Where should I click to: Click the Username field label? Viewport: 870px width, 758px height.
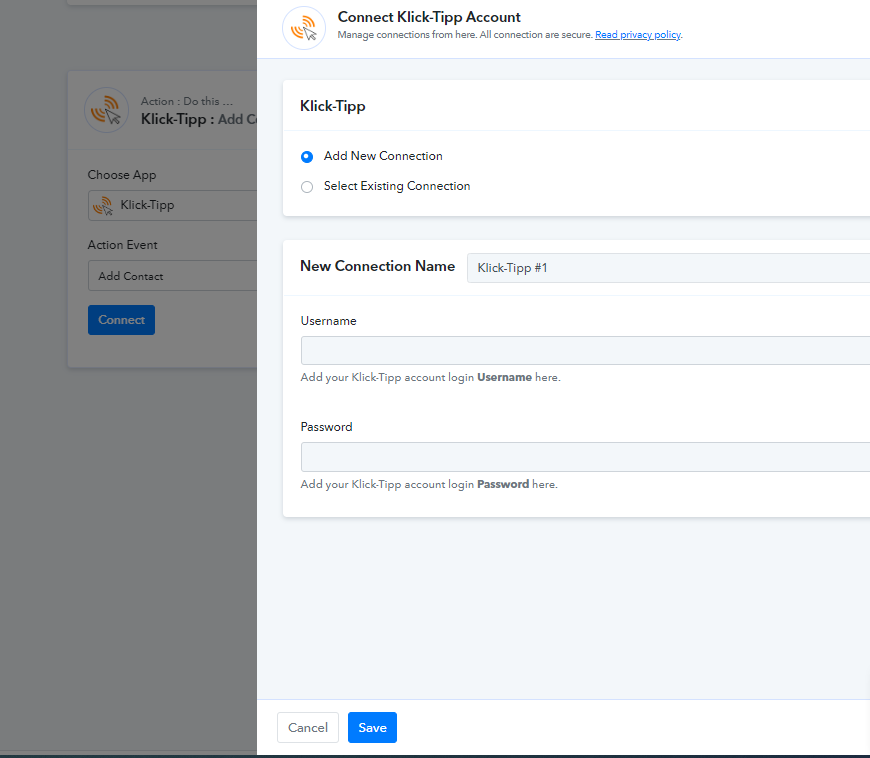tap(328, 321)
